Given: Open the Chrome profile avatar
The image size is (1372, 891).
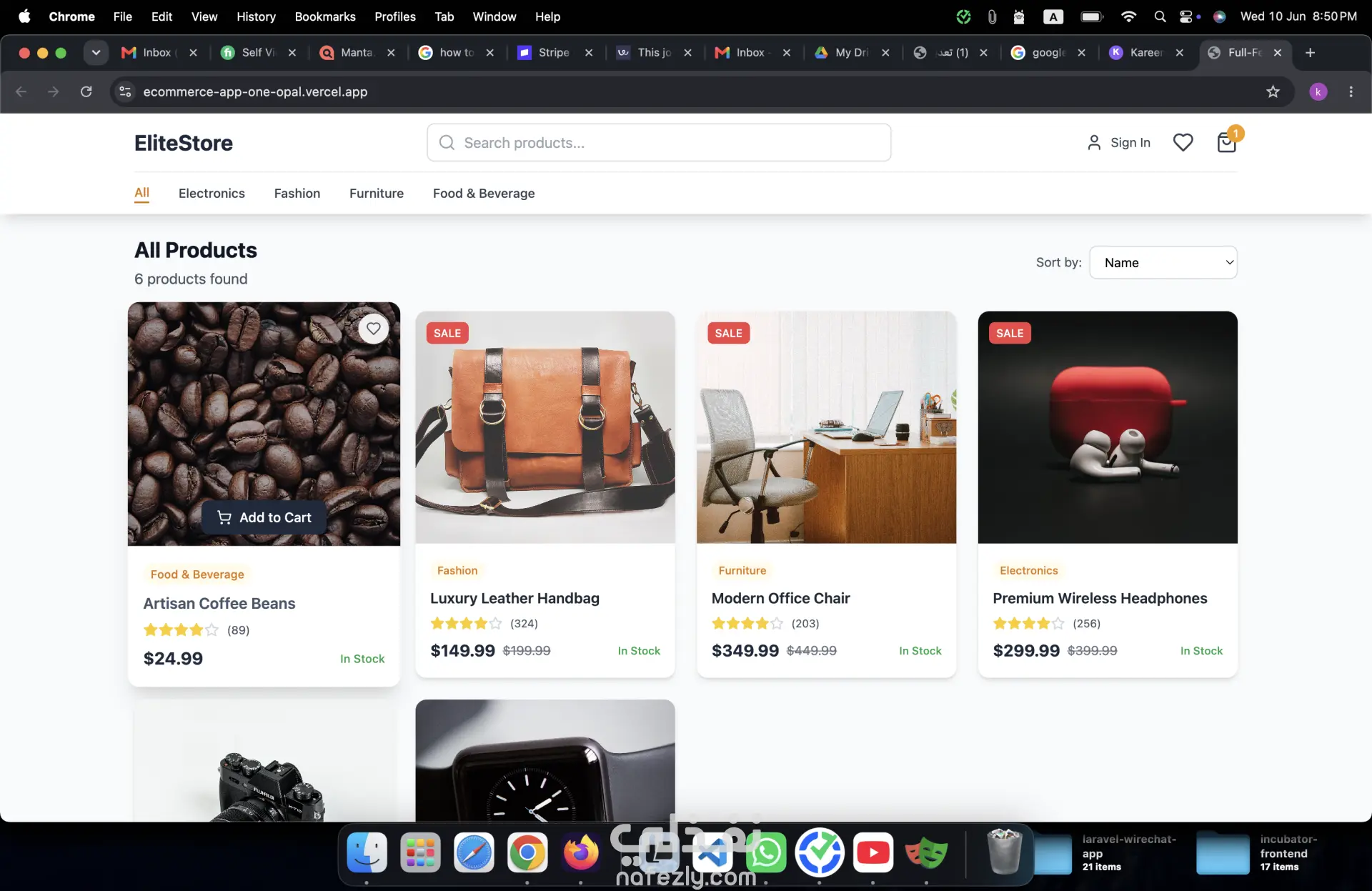Looking at the screenshot, I should 1318,91.
